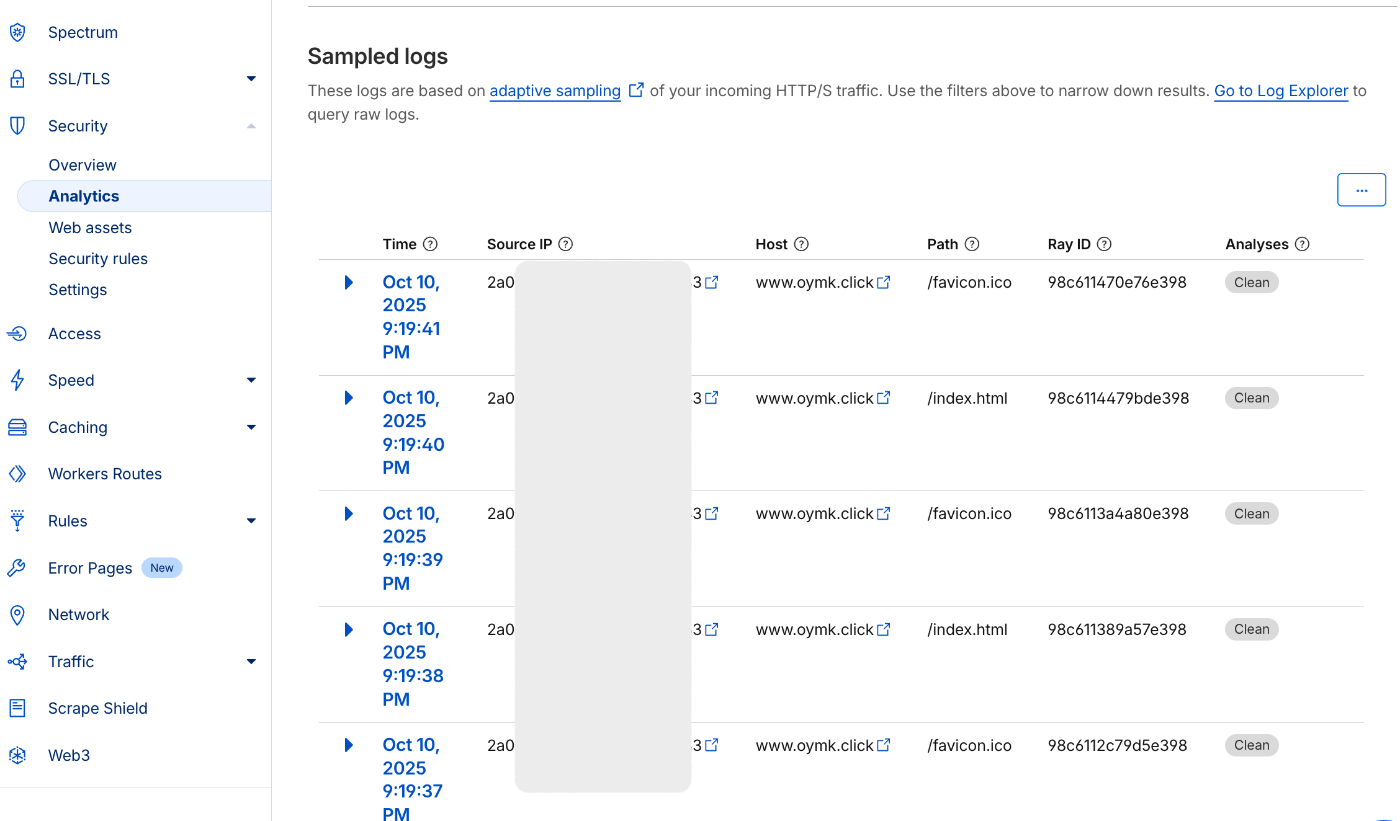Expand the SSL/TLS menu dropdown
Viewport: 1400px width, 821px height.
[251, 79]
